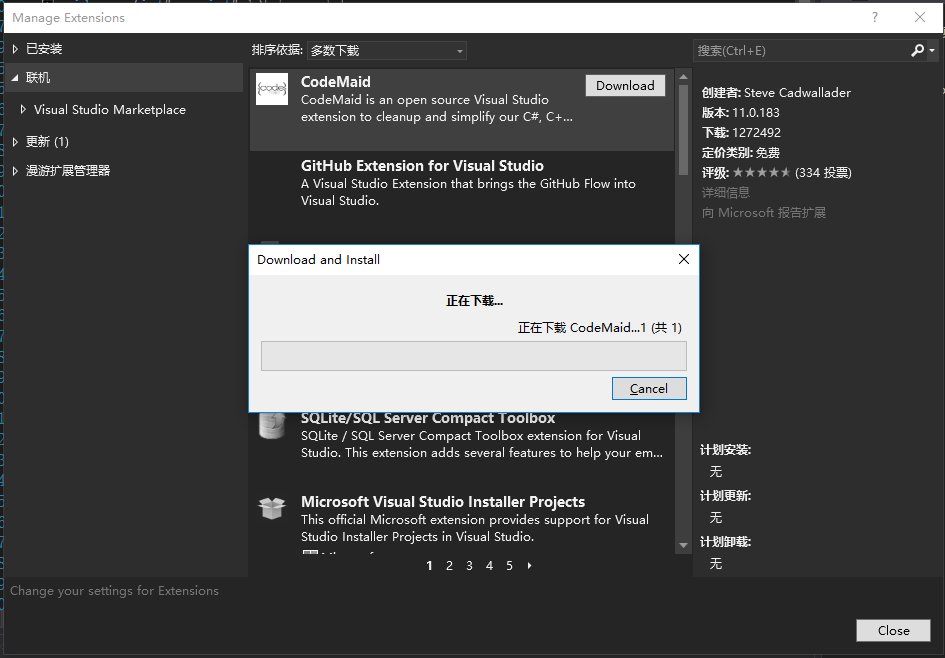The width and height of the screenshot is (945, 658).
Task: Go to results page 3
Action: (x=469, y=566)
